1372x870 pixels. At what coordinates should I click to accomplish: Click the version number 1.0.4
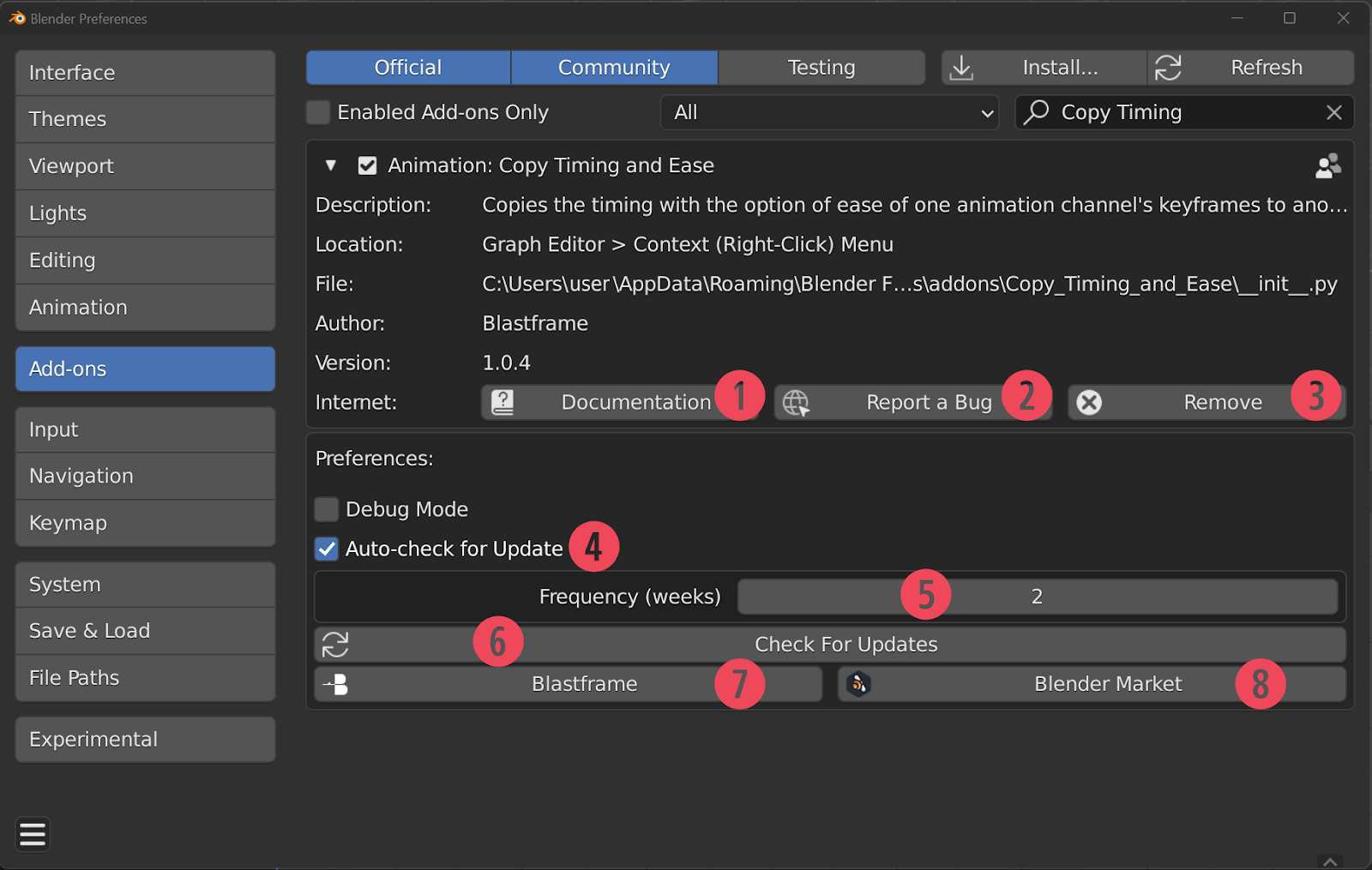coord(507,363)
